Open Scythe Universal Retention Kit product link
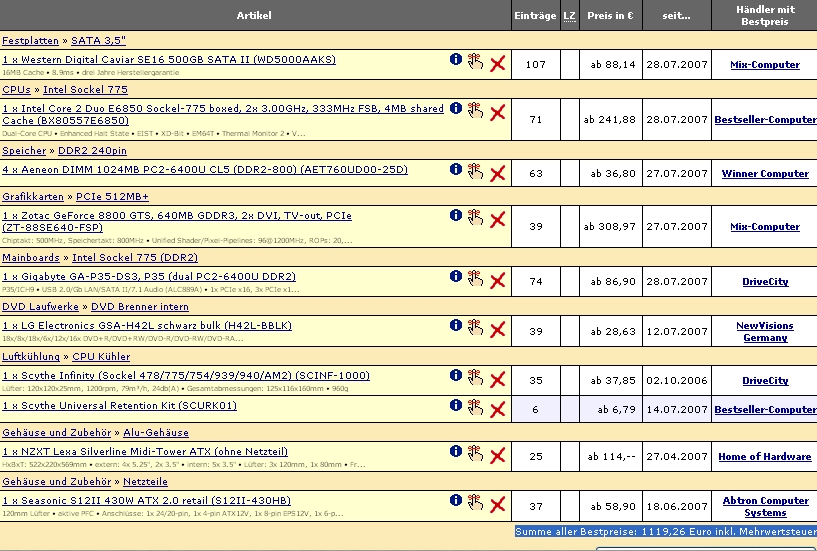This screenshot has width=817, height=551. (x=119, y=406)
